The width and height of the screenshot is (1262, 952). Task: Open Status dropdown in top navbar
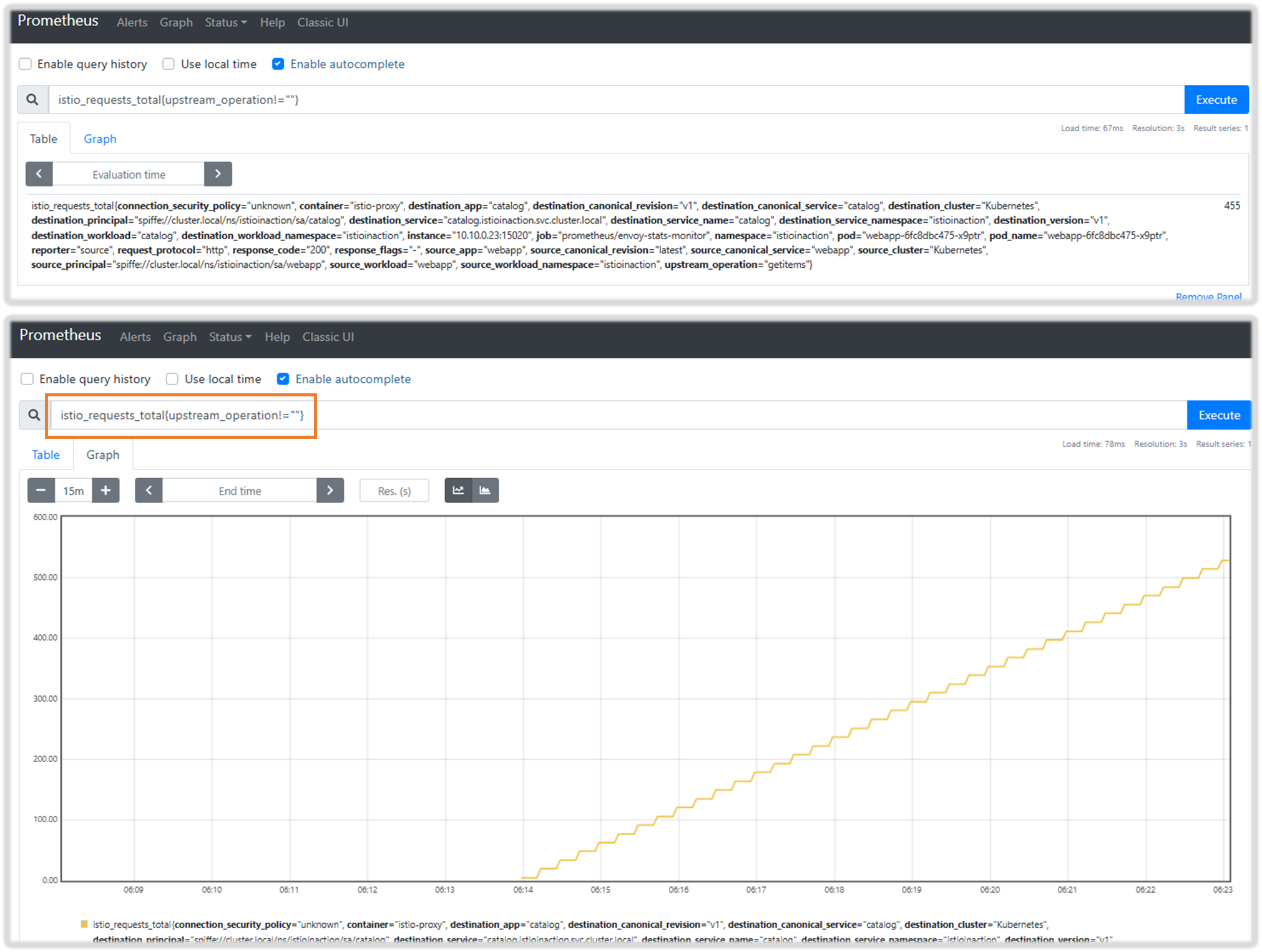(x=225, y=22)
